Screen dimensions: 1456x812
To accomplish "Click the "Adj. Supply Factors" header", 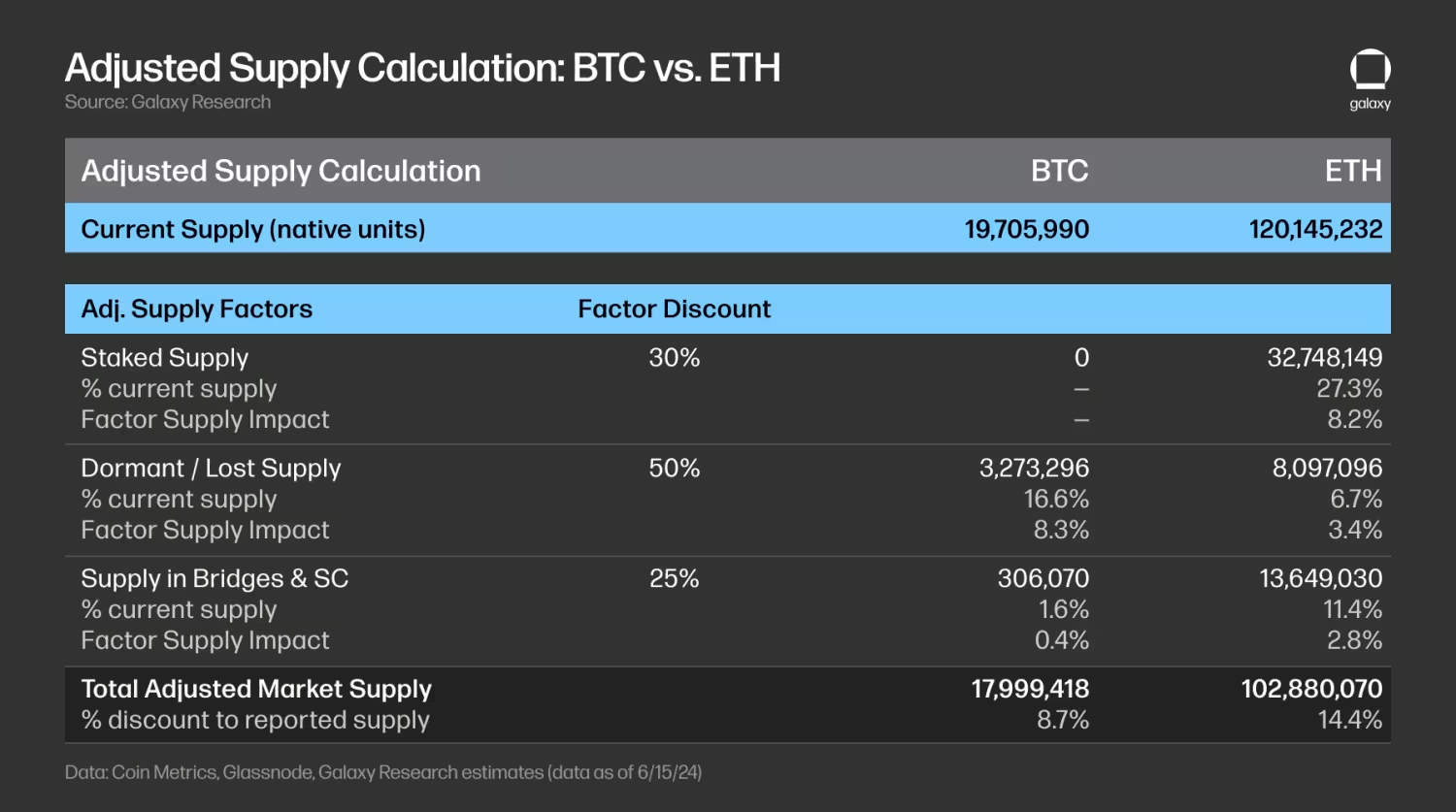I will [197, 309].
